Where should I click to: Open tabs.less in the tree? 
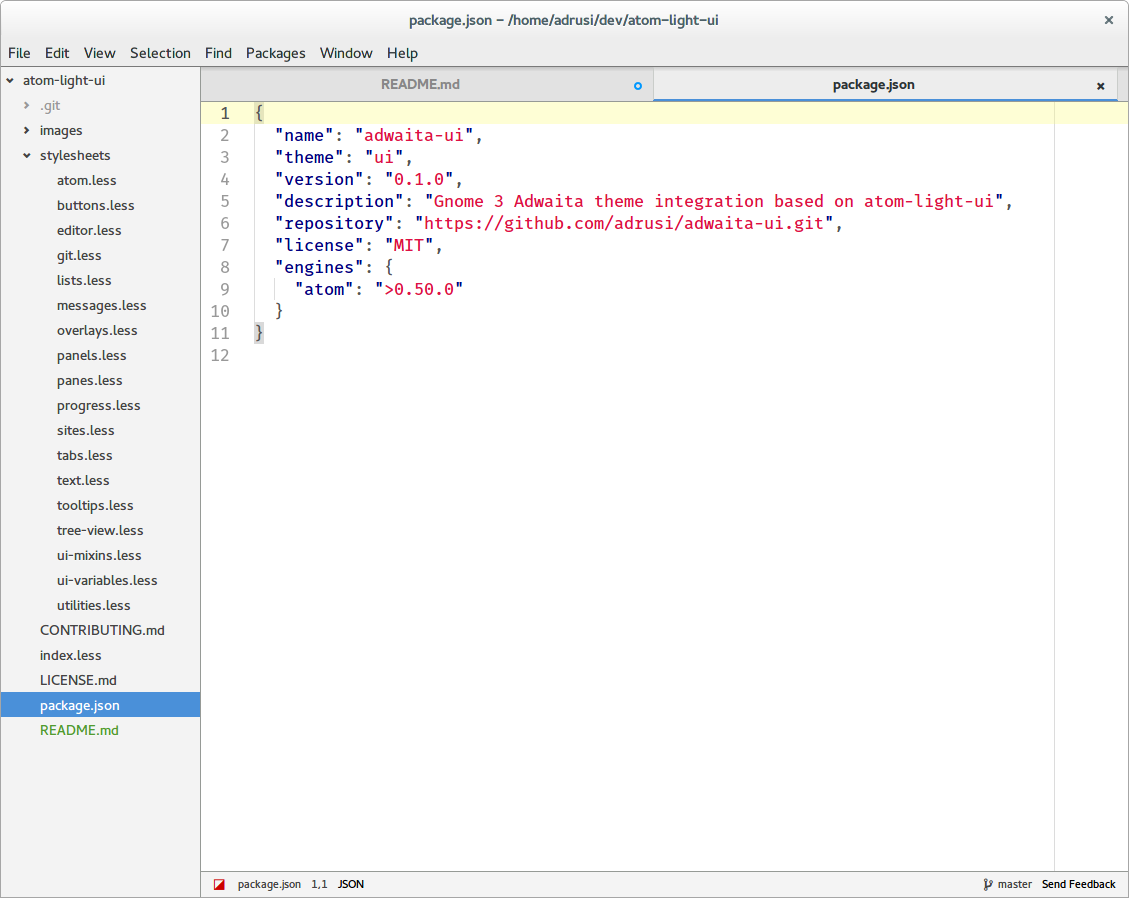click(x=84, y=456)
